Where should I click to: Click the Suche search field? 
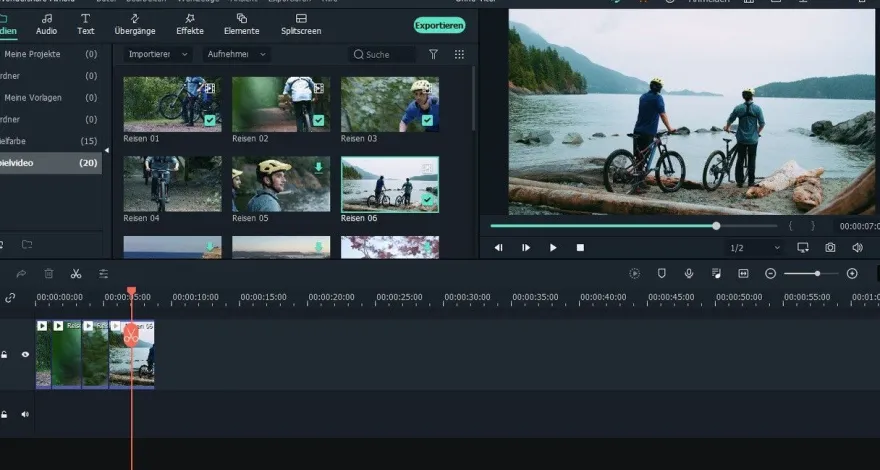coord(383,54)
